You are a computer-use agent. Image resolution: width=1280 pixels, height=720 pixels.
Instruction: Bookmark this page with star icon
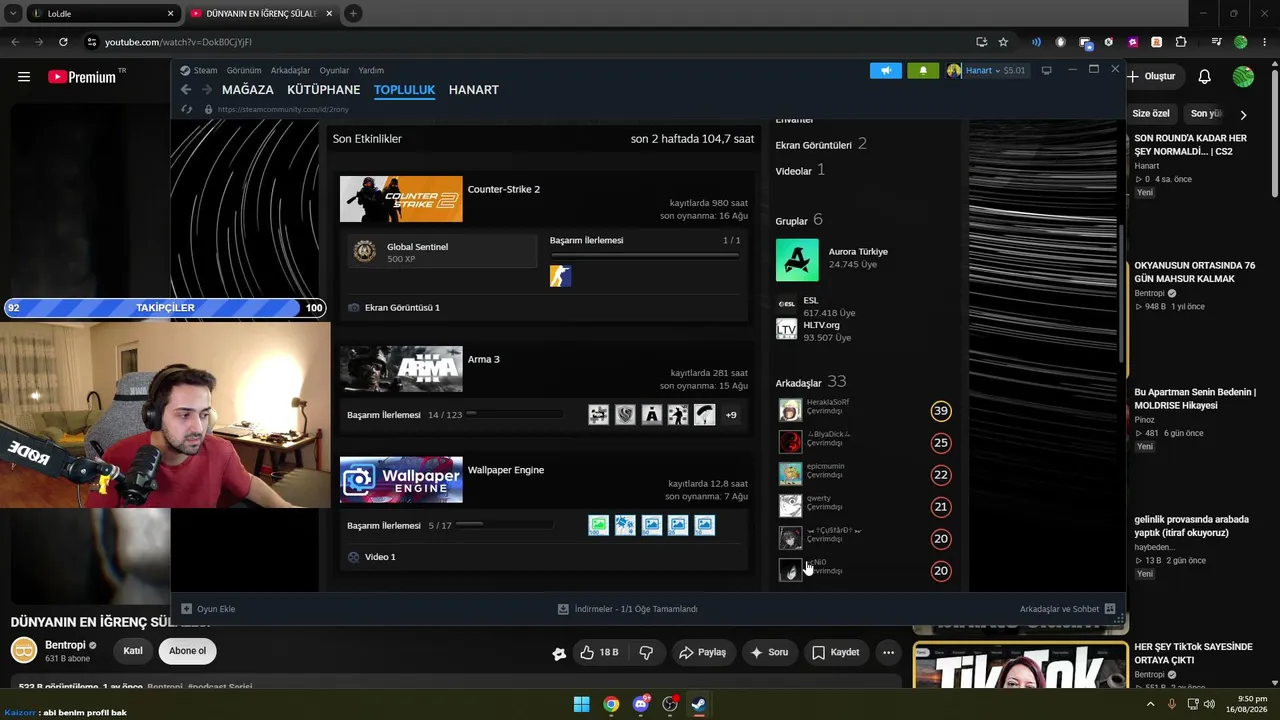pyautogui.click(x=1003, y=42)
